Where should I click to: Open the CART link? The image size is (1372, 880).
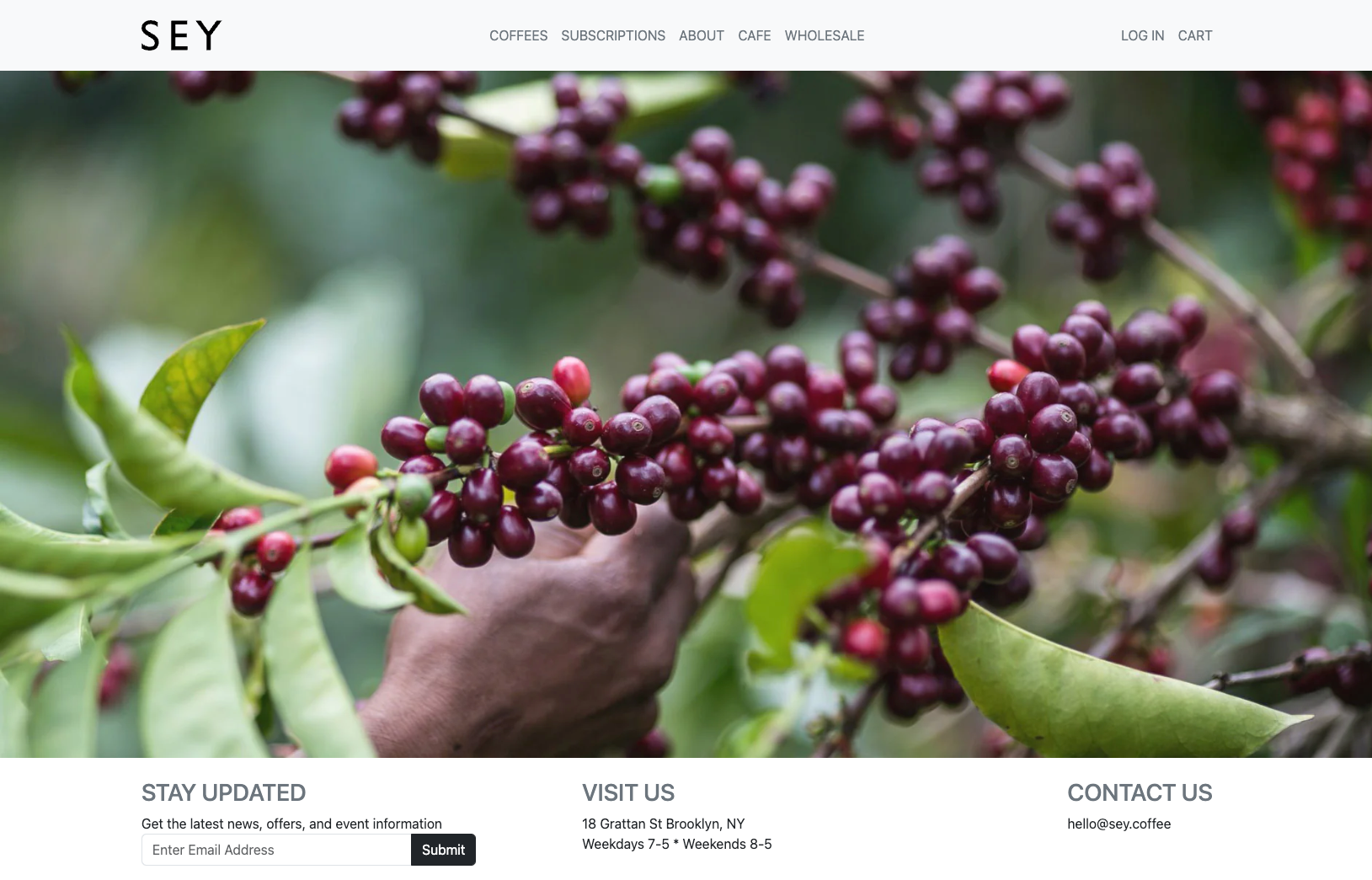(x=1195, y=35)
